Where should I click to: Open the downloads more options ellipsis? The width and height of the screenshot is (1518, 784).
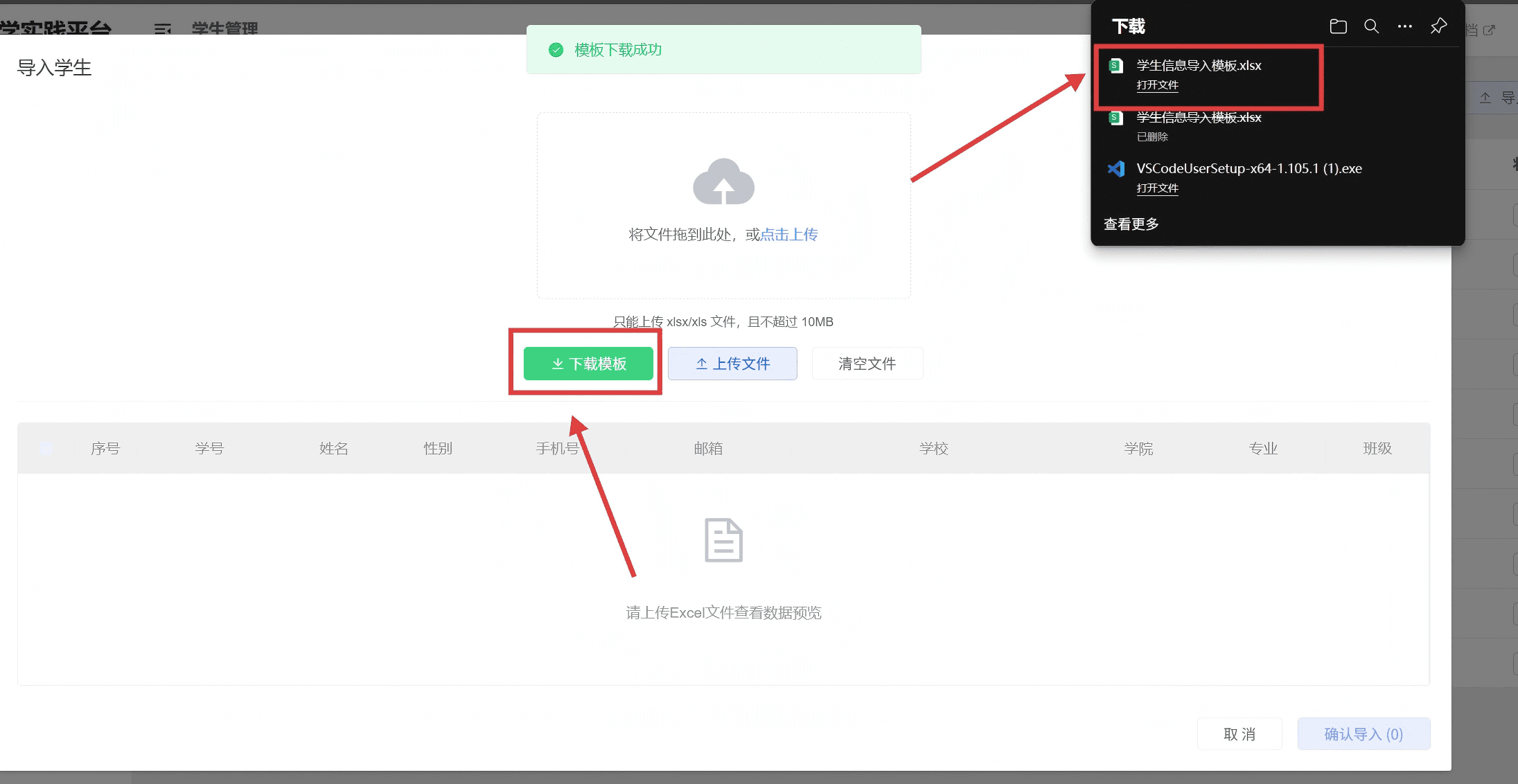1404,27
